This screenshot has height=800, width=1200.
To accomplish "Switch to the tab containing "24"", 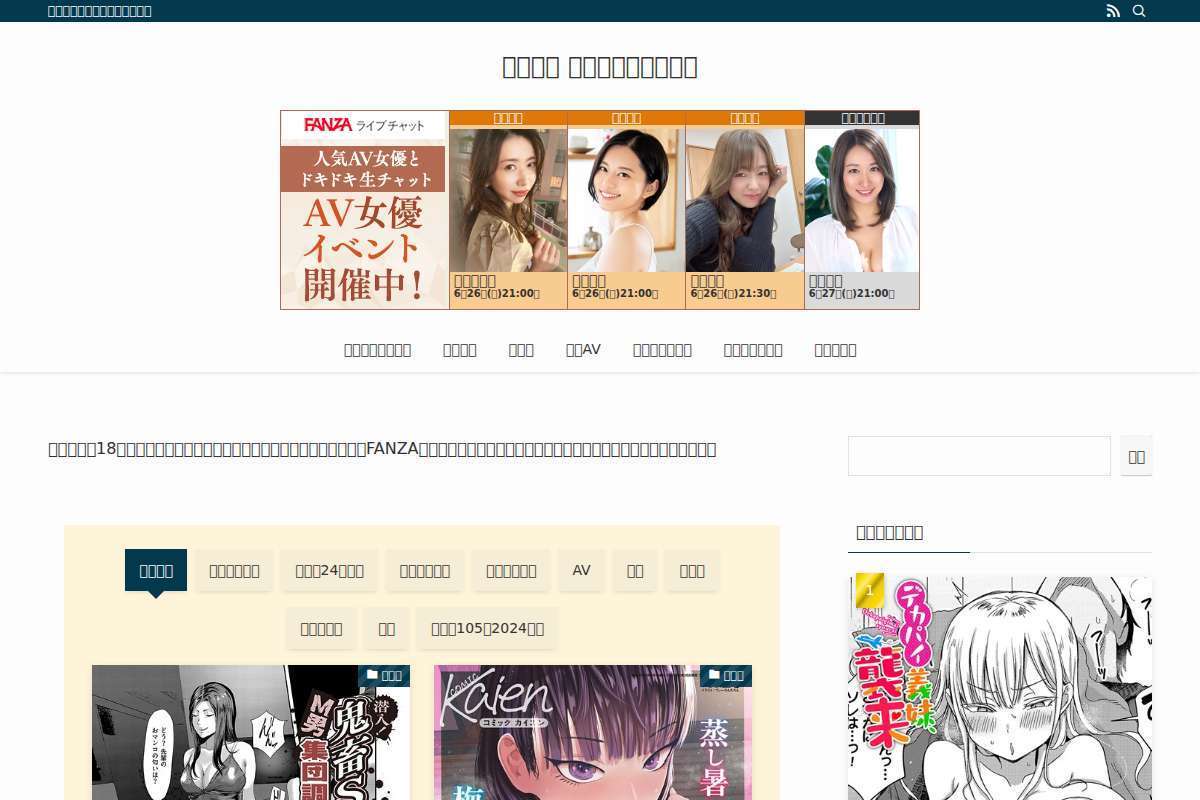I will (x=329, y=570).
